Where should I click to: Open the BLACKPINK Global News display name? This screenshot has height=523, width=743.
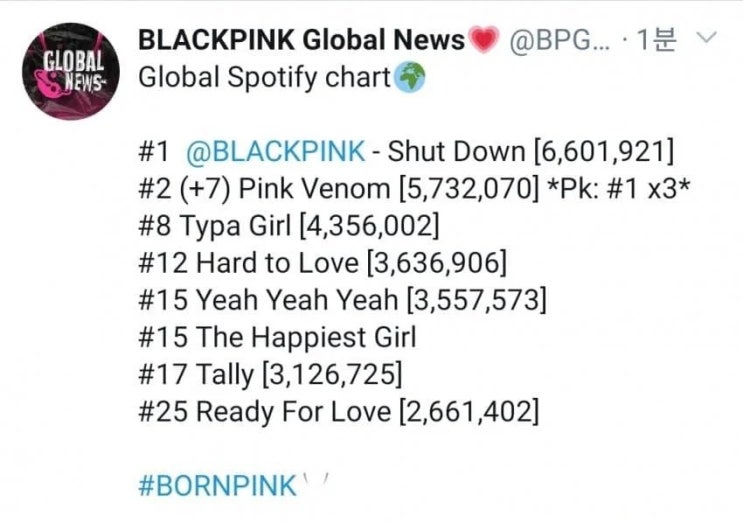[x=301, y=39]
